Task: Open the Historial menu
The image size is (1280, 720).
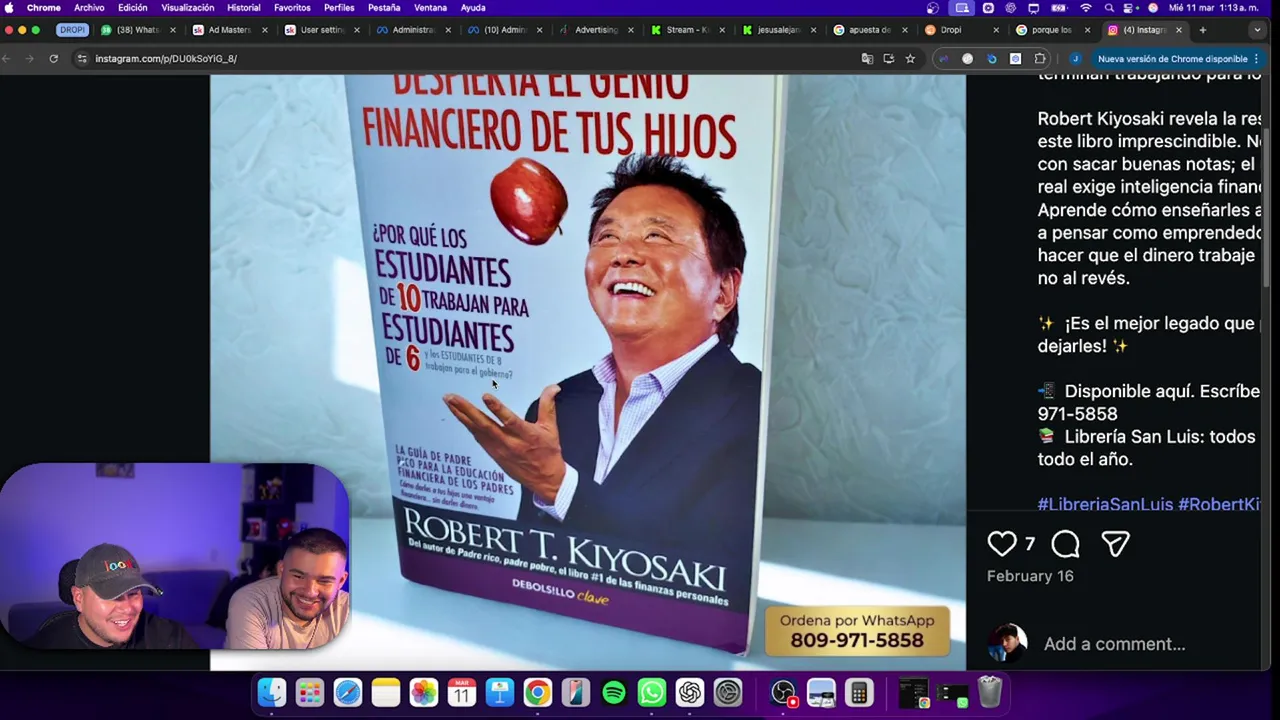Action: coord(244,8)
